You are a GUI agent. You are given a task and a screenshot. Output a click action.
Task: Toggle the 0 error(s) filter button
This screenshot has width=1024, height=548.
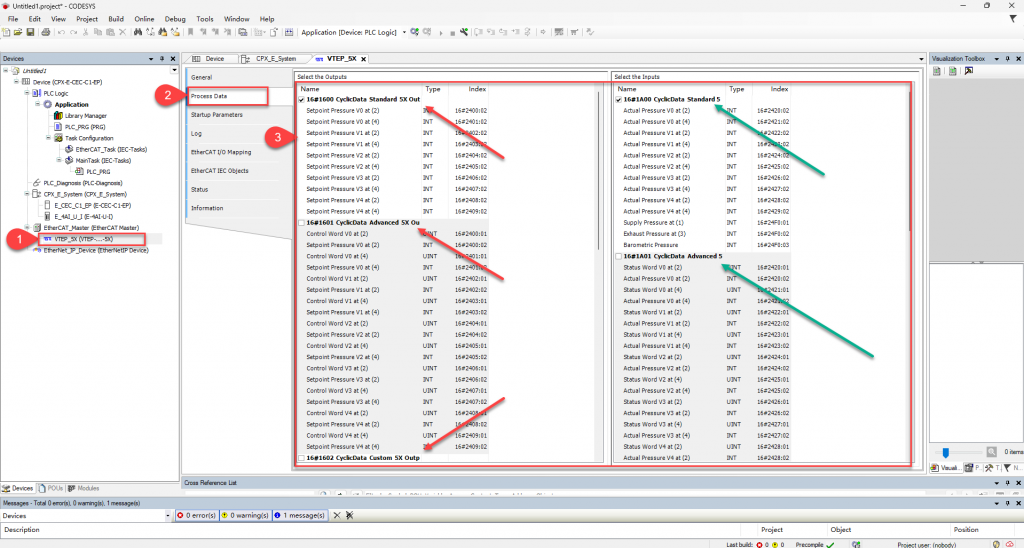click(197, 515)
